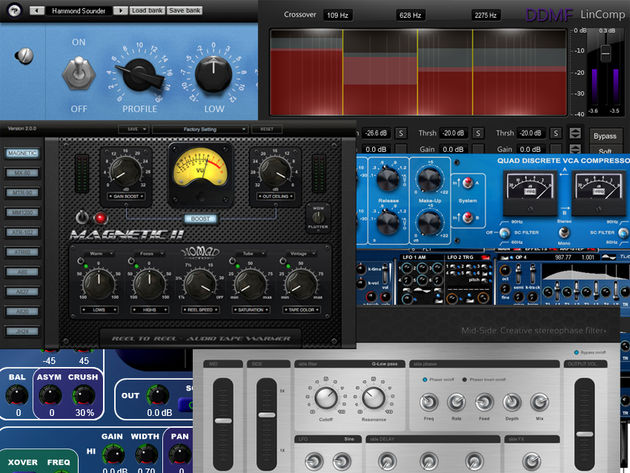Image resolution: width=630 pixels, height=473 pixels.
Task: Click the SIDE vertical fader
Action: click(x=266, y=415)
